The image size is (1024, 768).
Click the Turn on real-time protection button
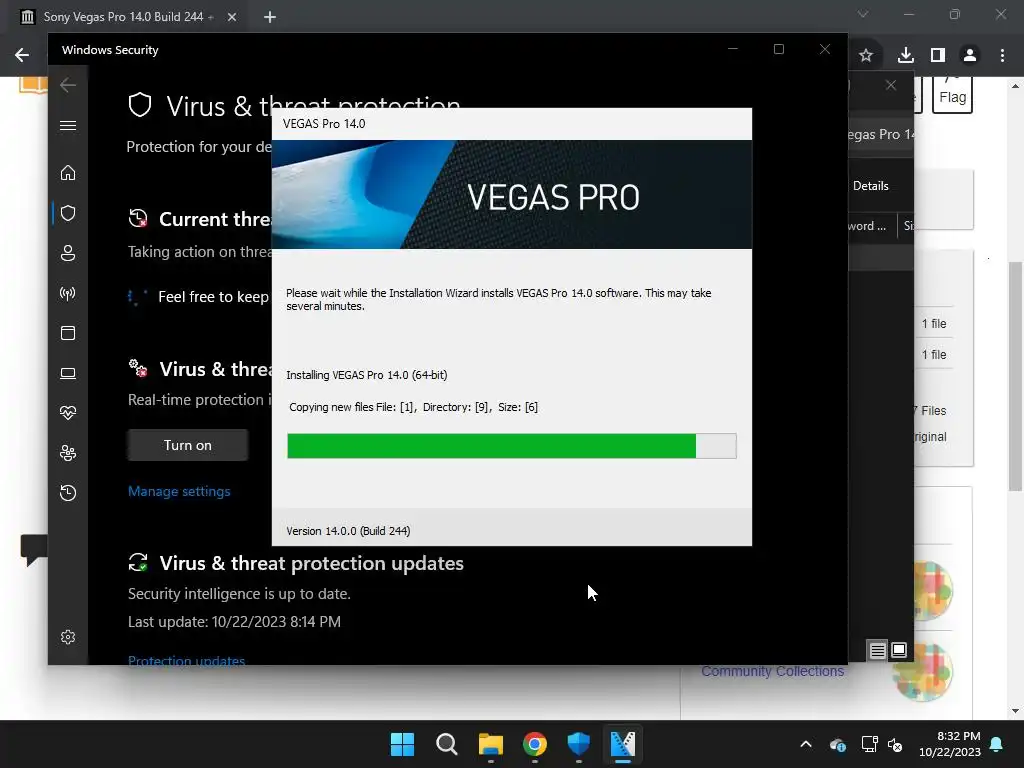187,445
